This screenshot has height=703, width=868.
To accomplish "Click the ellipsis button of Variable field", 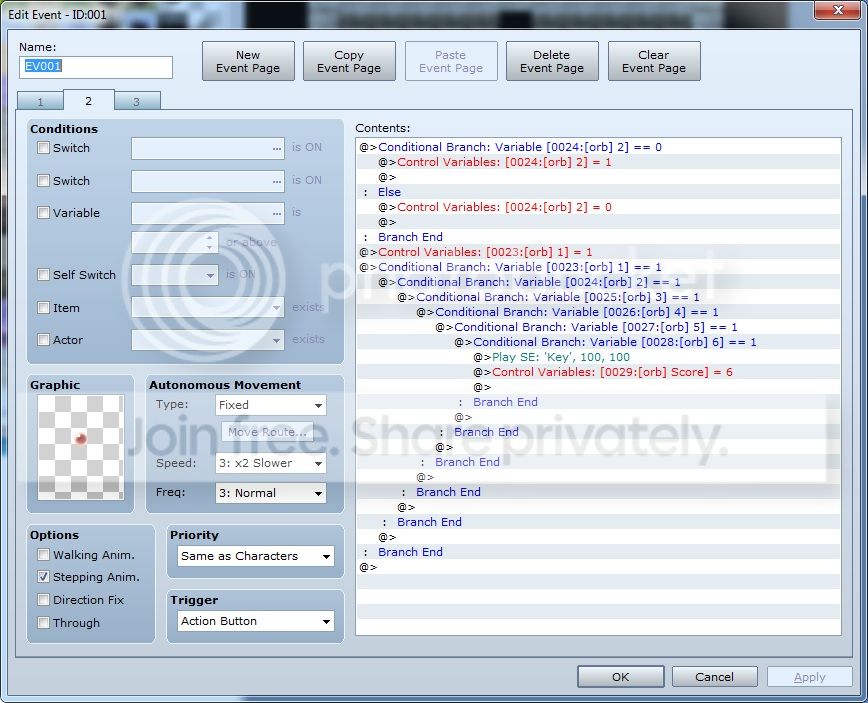I will pos(277,214).
